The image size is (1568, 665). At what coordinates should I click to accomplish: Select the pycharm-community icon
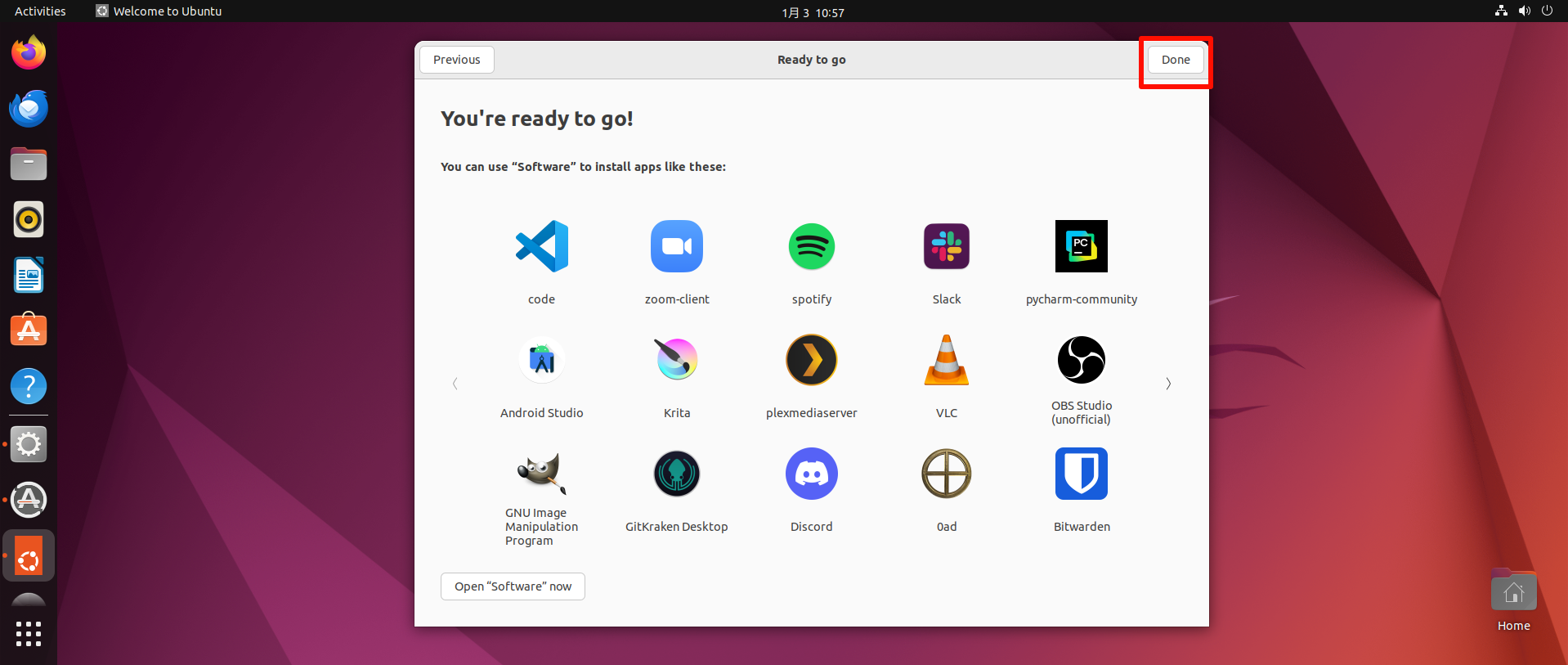click(x=1082, y=246)
